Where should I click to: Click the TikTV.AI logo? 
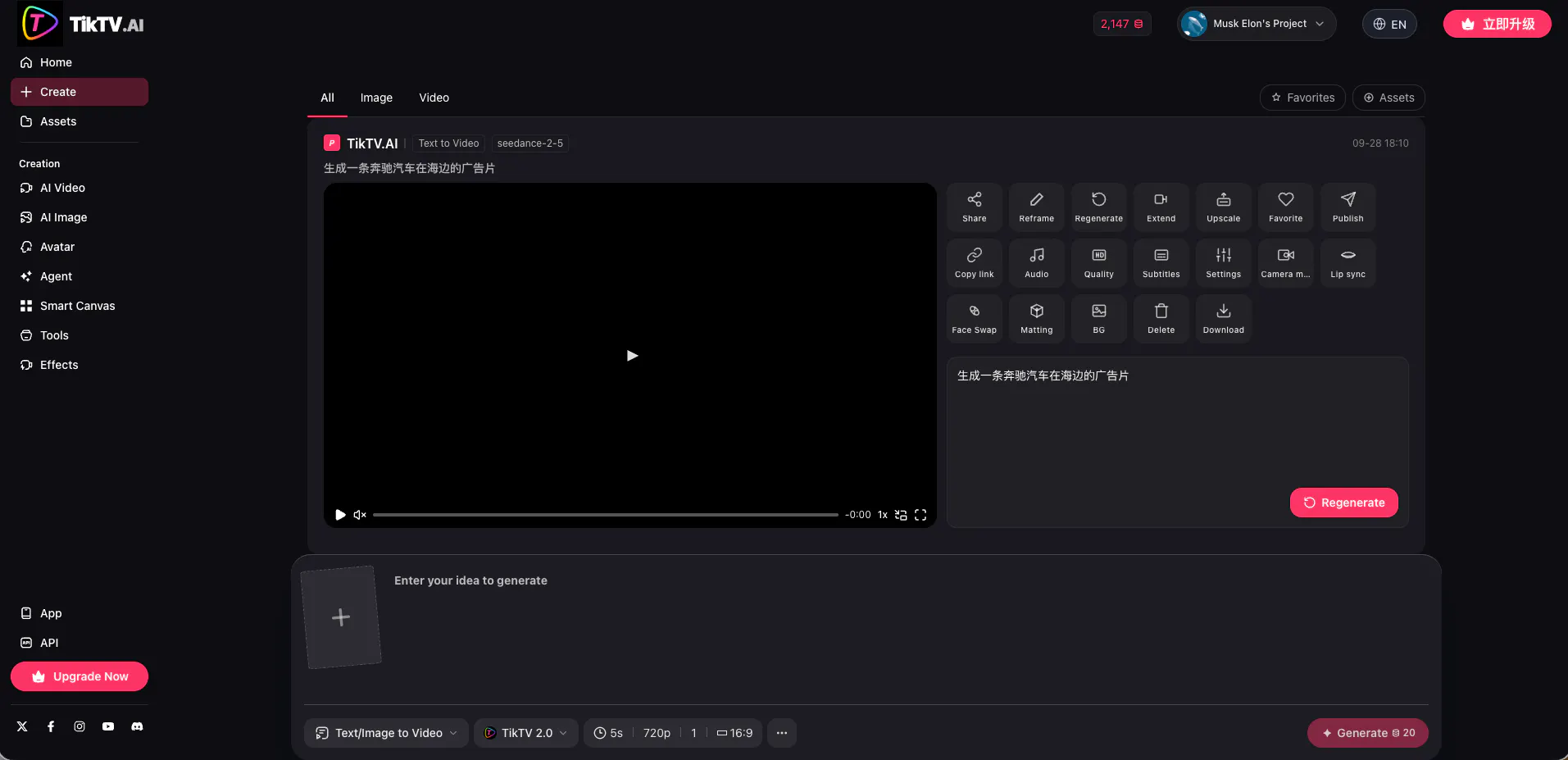(x=82, y=24)
